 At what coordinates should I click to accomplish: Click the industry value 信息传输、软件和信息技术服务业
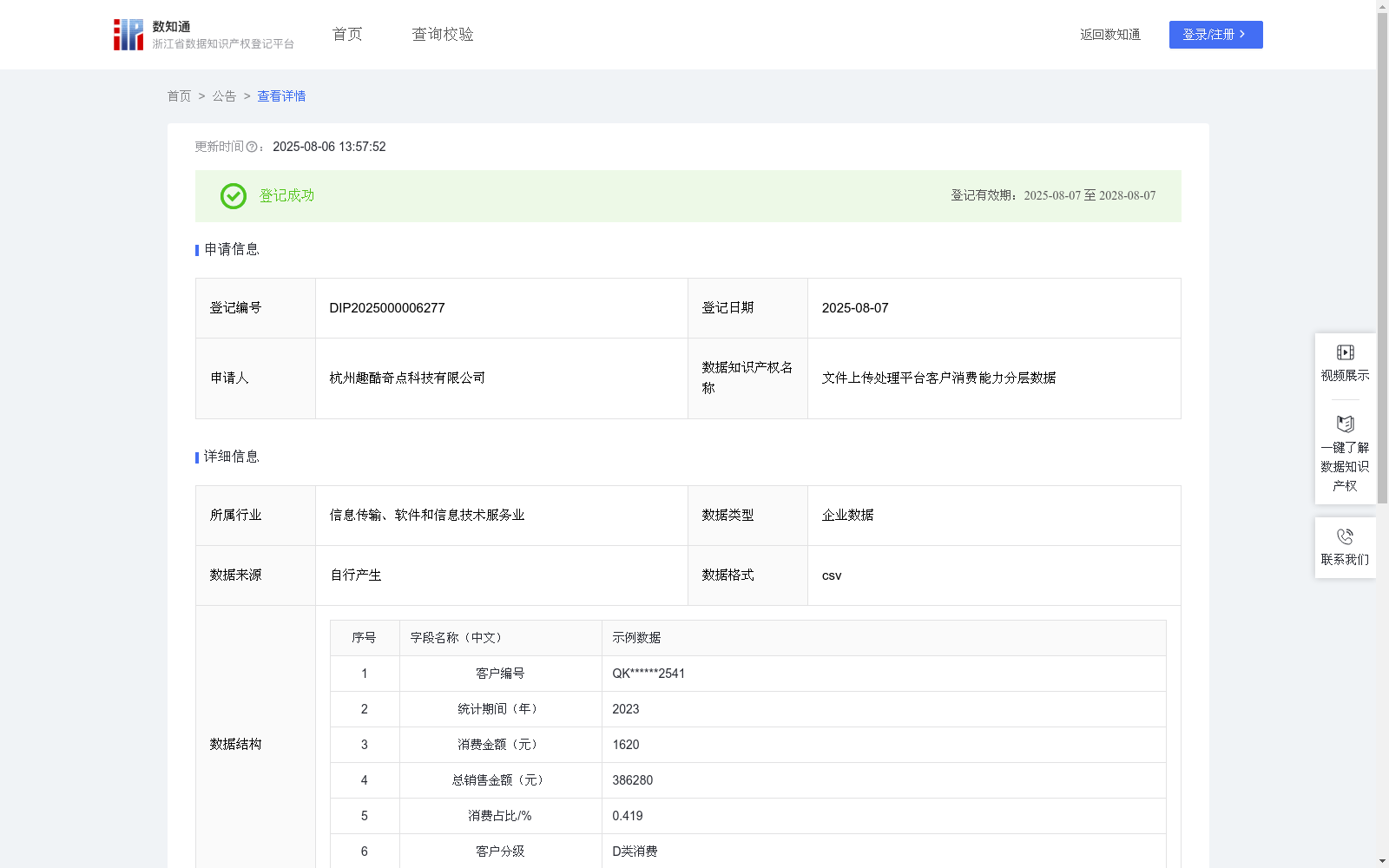click(427, 516)
